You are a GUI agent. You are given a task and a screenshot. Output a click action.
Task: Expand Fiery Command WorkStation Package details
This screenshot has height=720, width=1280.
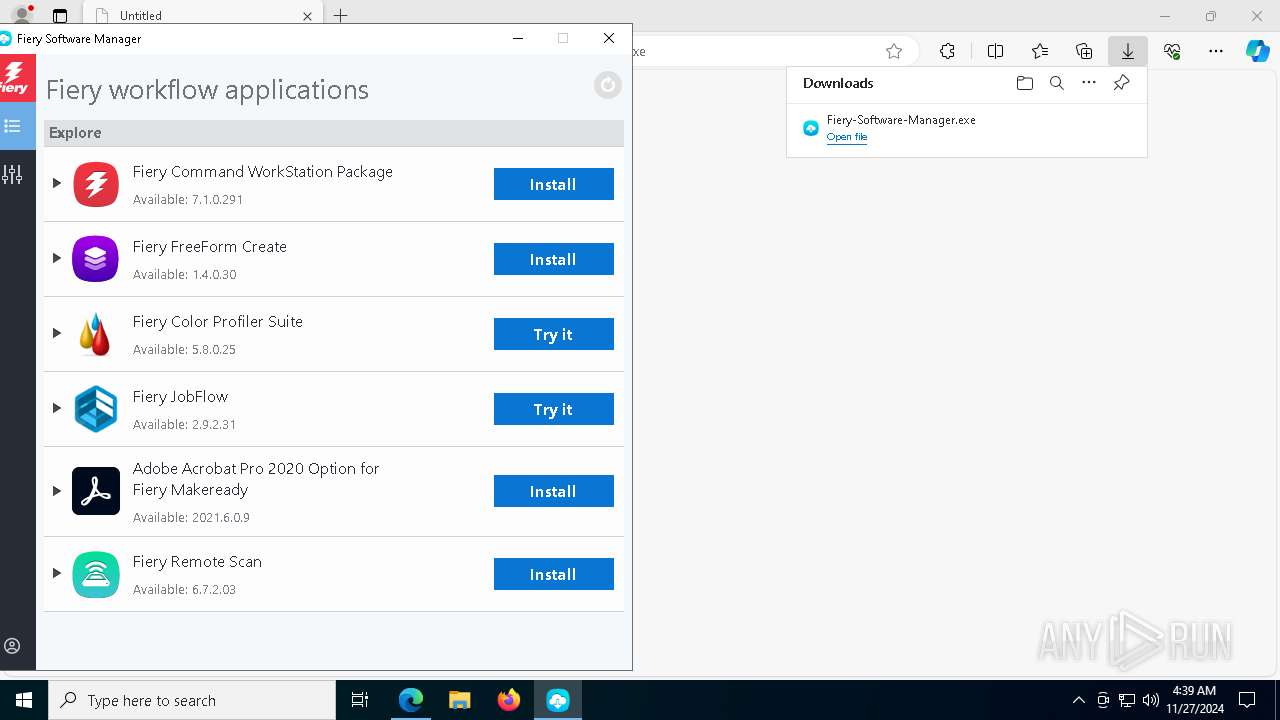(57, 183)
